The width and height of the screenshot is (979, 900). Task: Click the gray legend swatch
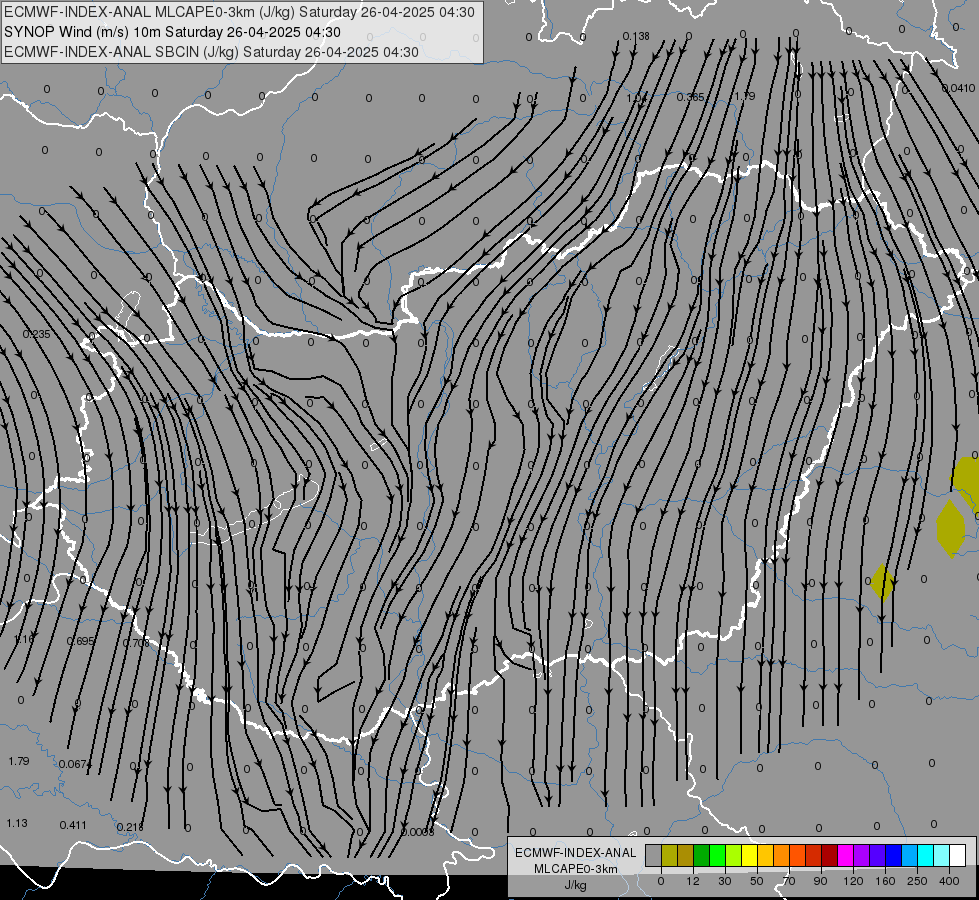coord(653,855)
